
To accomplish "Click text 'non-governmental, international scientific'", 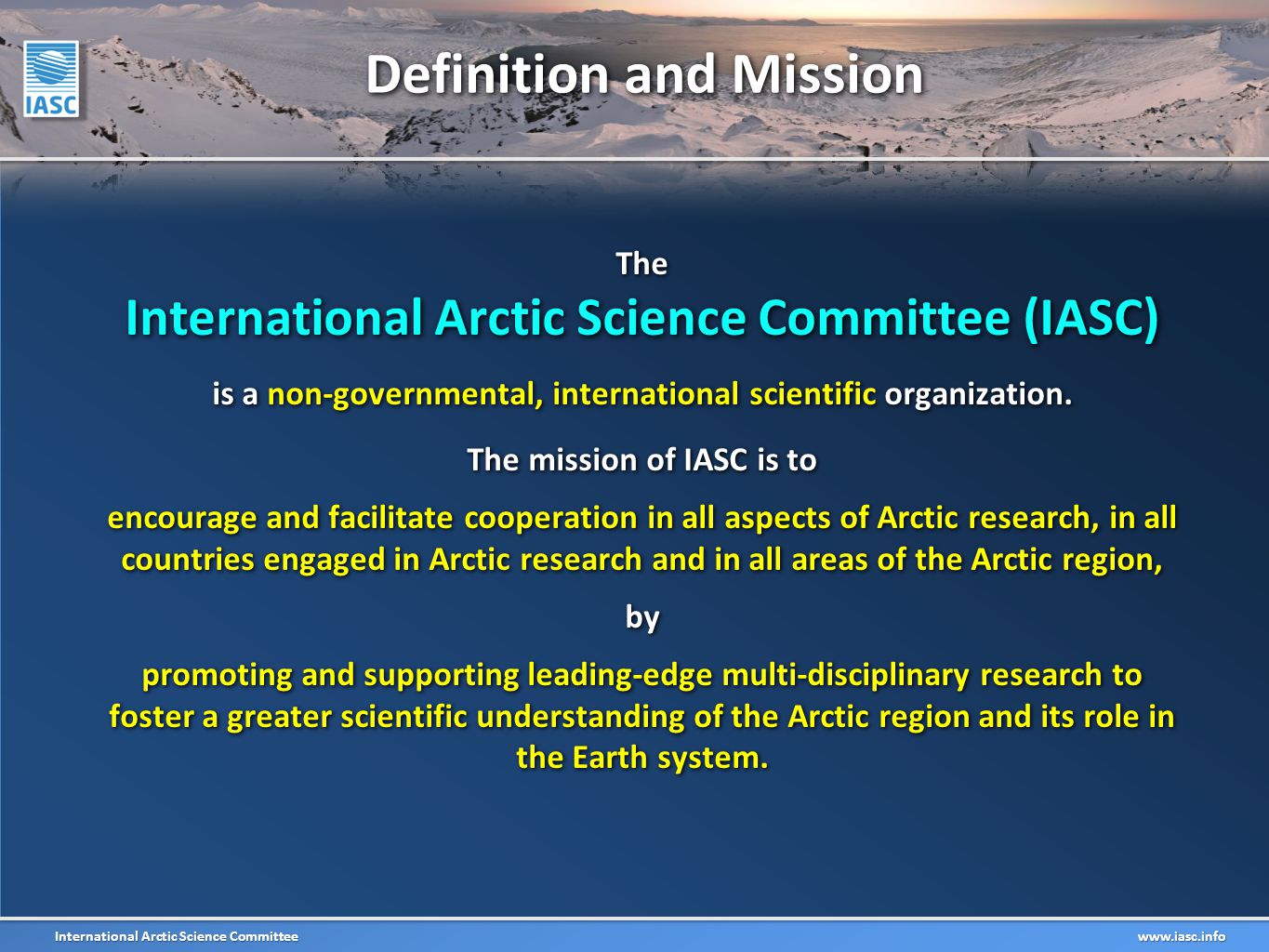I will 572,394.
